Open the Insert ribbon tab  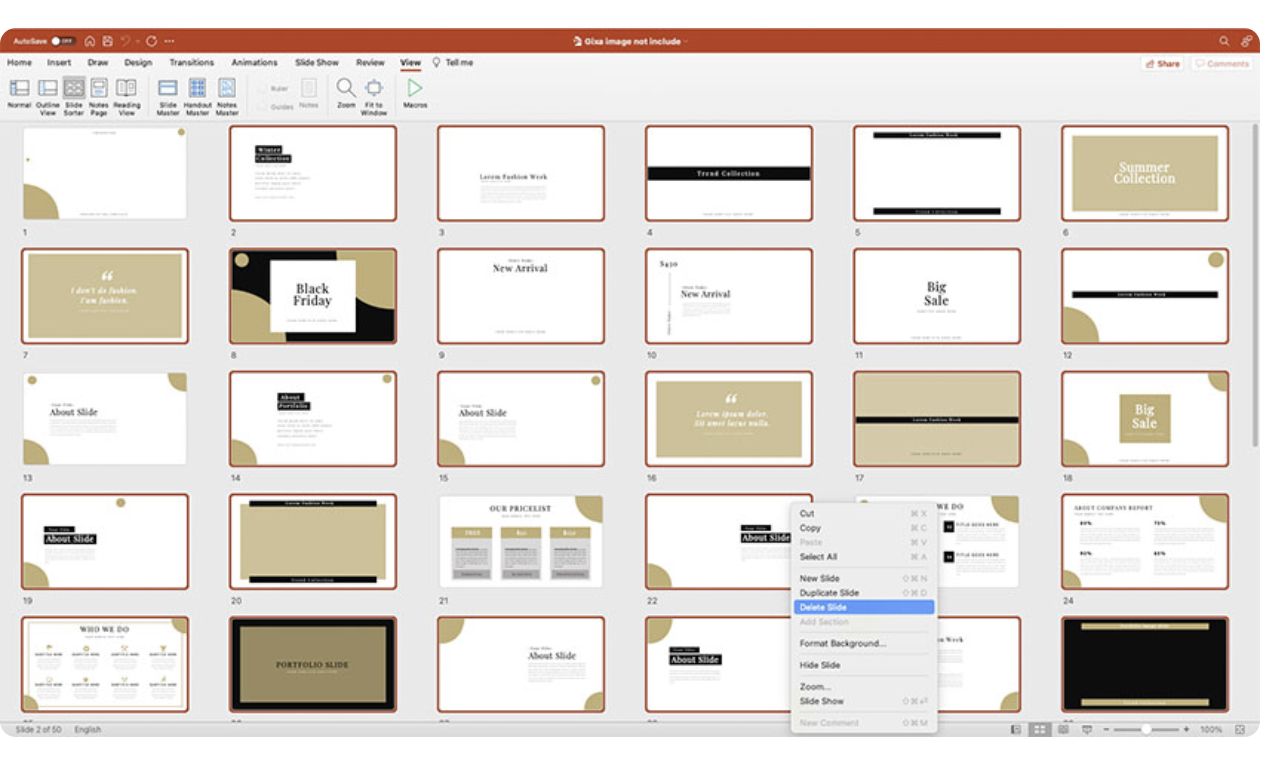(x=59, y=62)
